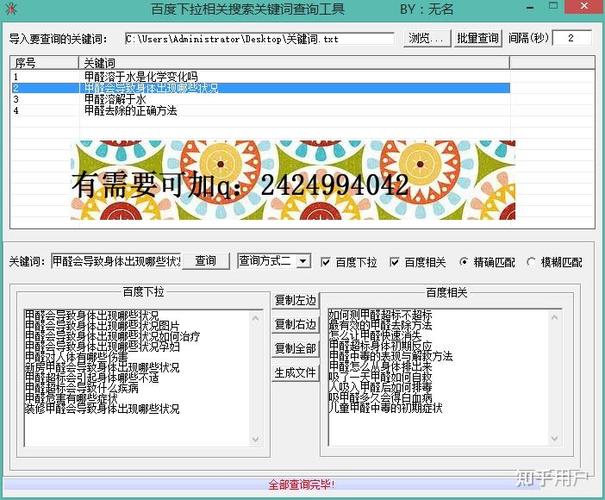The image size is (605, 500).
Task: Focus the 间隔(秒) interval field
Action: (572, 38)
